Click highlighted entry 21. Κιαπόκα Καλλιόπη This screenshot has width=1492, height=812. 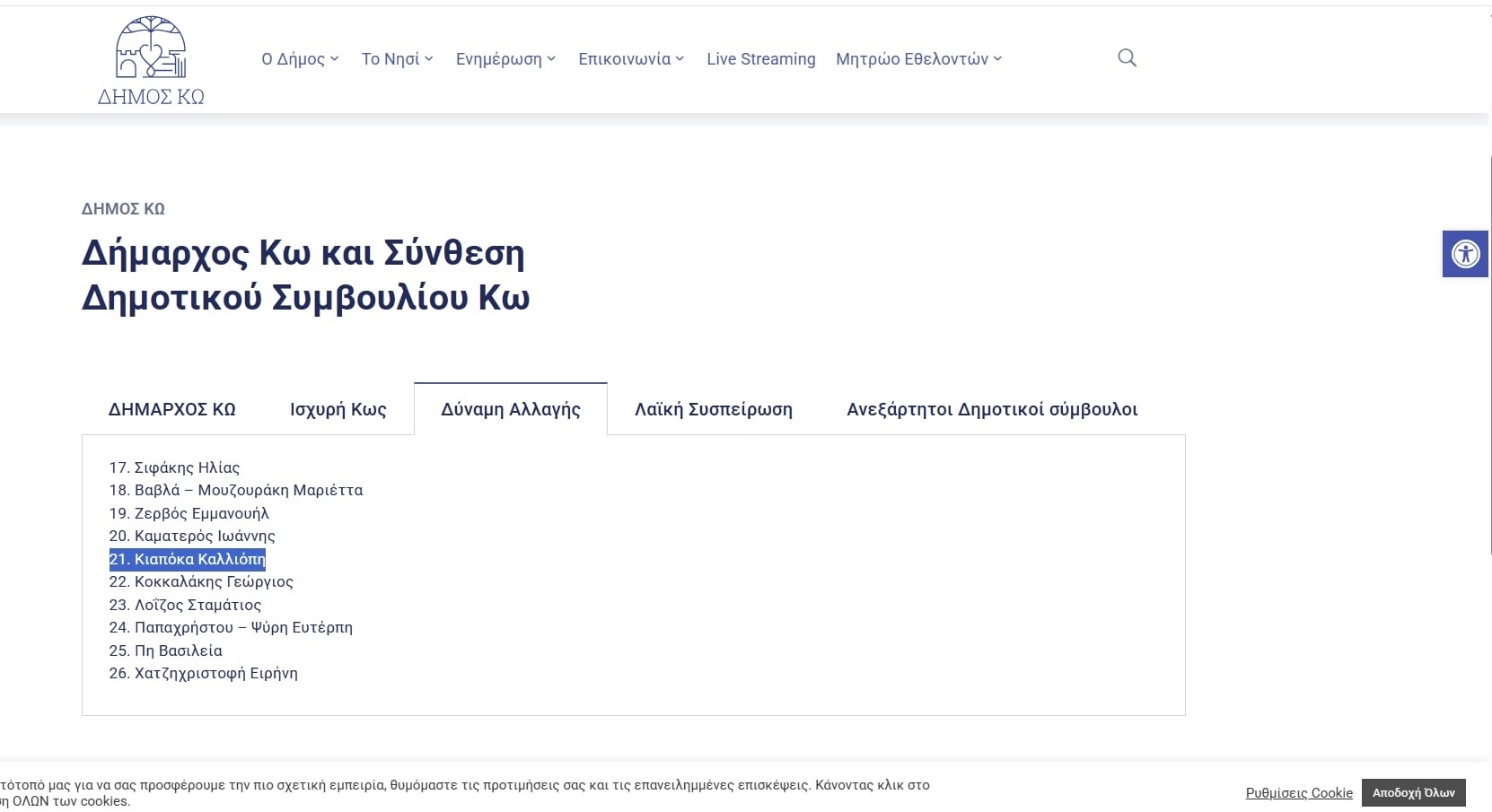tap(188, 559)
